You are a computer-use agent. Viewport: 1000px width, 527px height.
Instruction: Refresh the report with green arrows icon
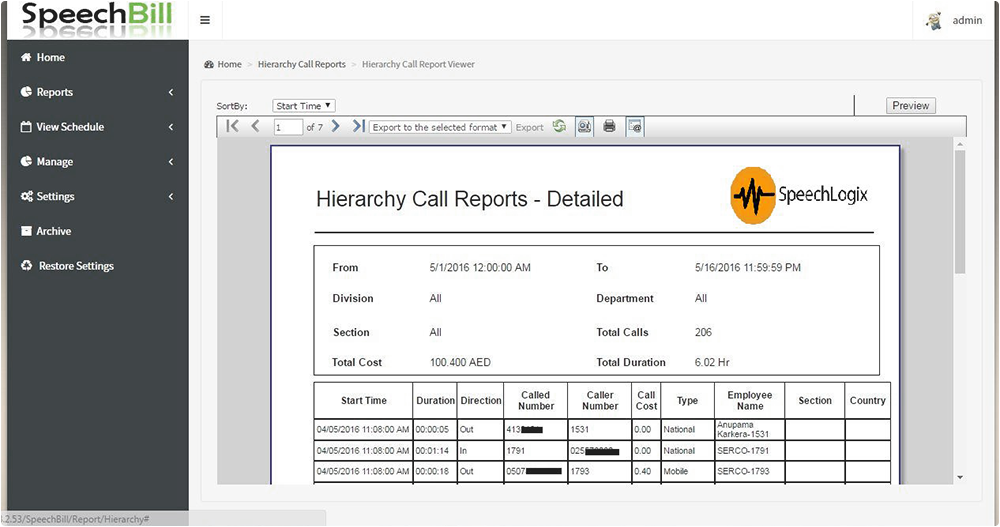(x=560, y=126)
